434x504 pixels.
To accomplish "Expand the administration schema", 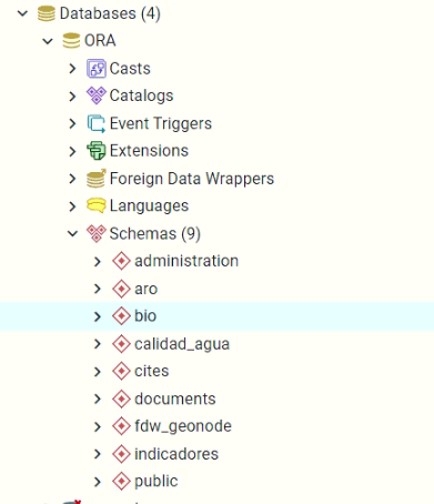I will [97, 262].
